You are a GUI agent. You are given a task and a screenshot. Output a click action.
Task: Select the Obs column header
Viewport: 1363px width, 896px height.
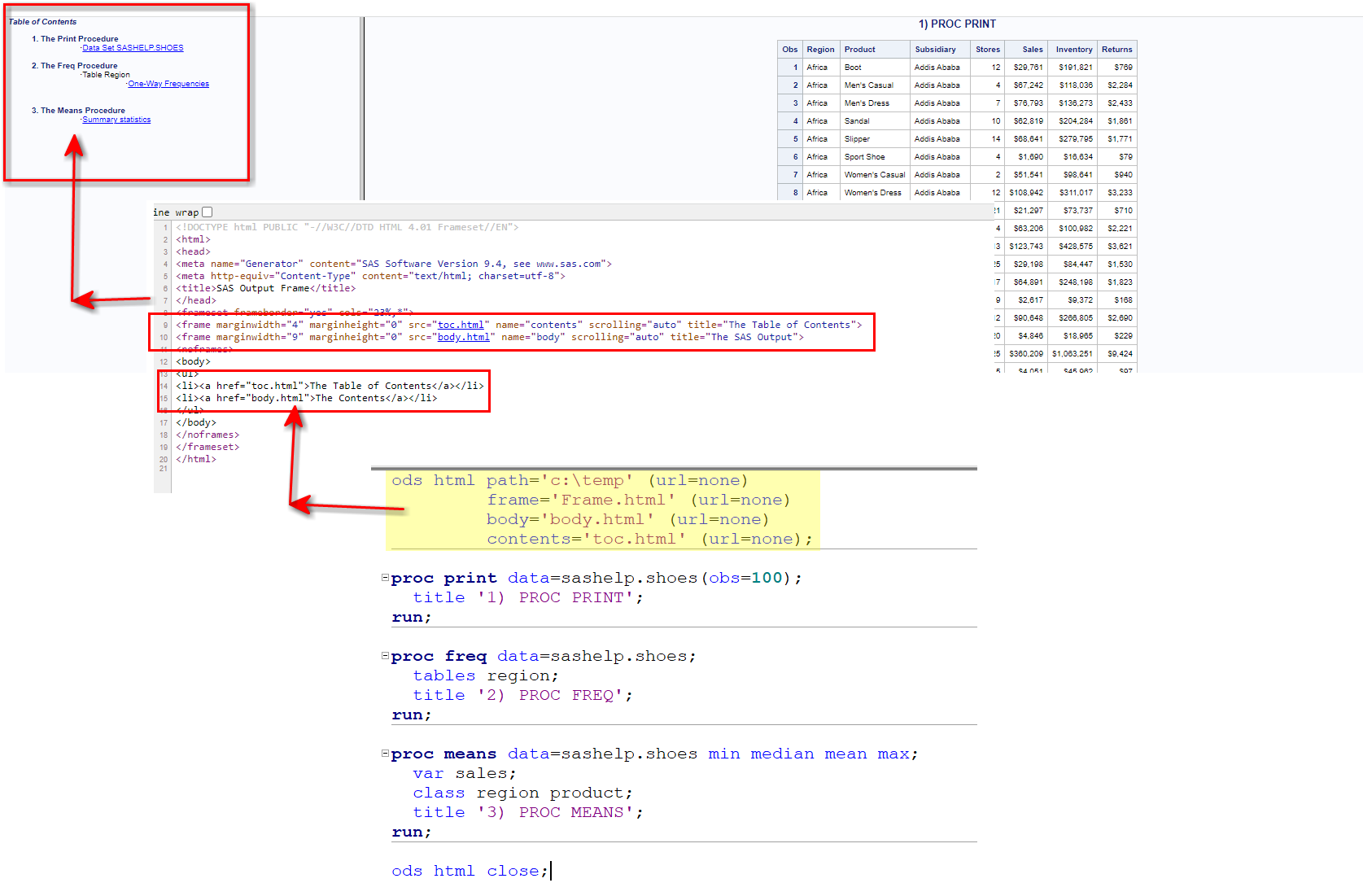pos(789,49)
